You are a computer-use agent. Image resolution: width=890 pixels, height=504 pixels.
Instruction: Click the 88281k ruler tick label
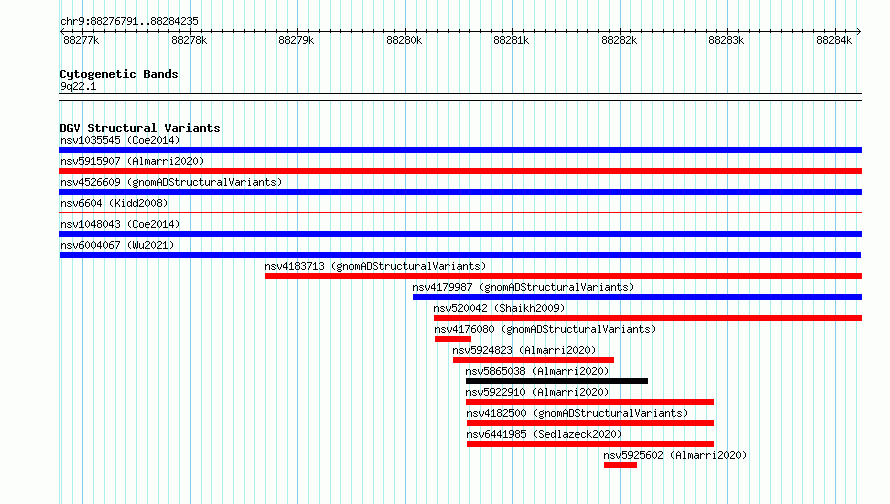coord(511,40)
